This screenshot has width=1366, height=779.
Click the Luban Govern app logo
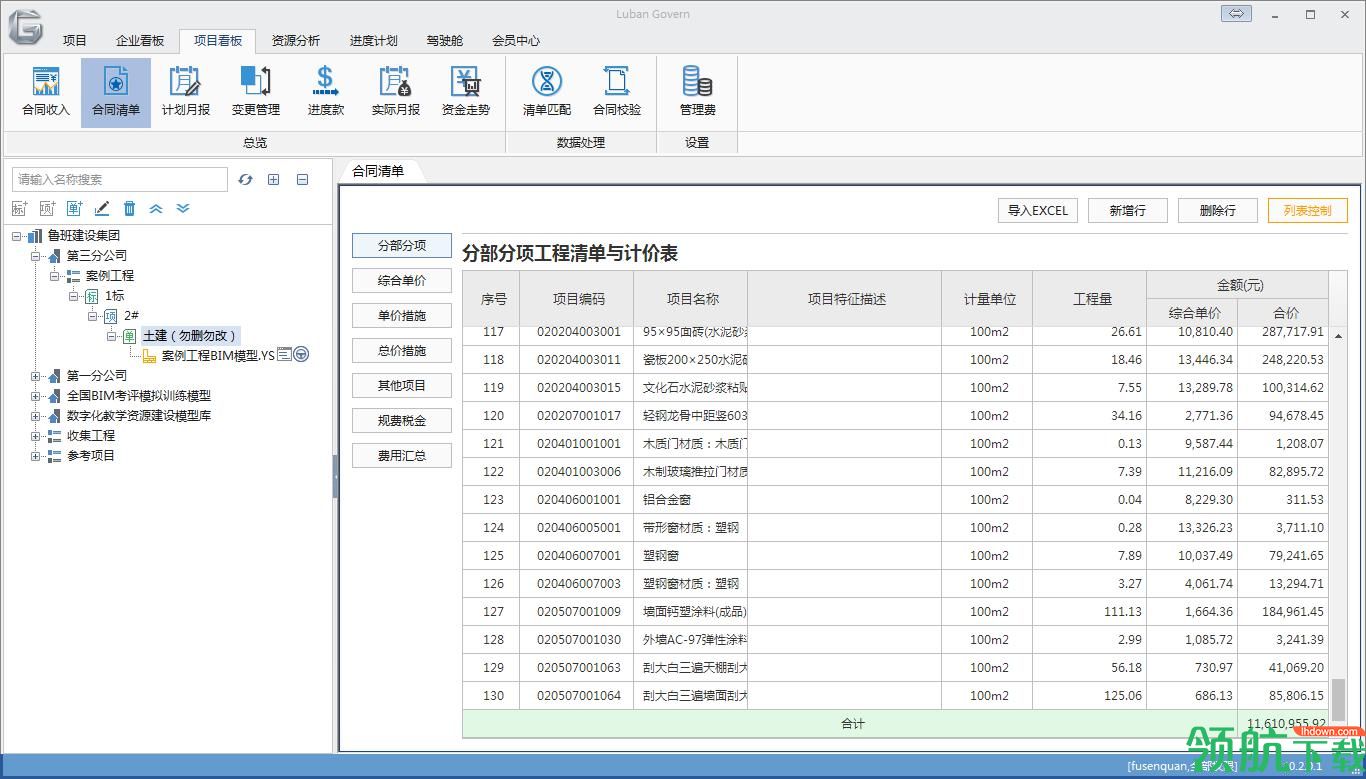[26, 26]
